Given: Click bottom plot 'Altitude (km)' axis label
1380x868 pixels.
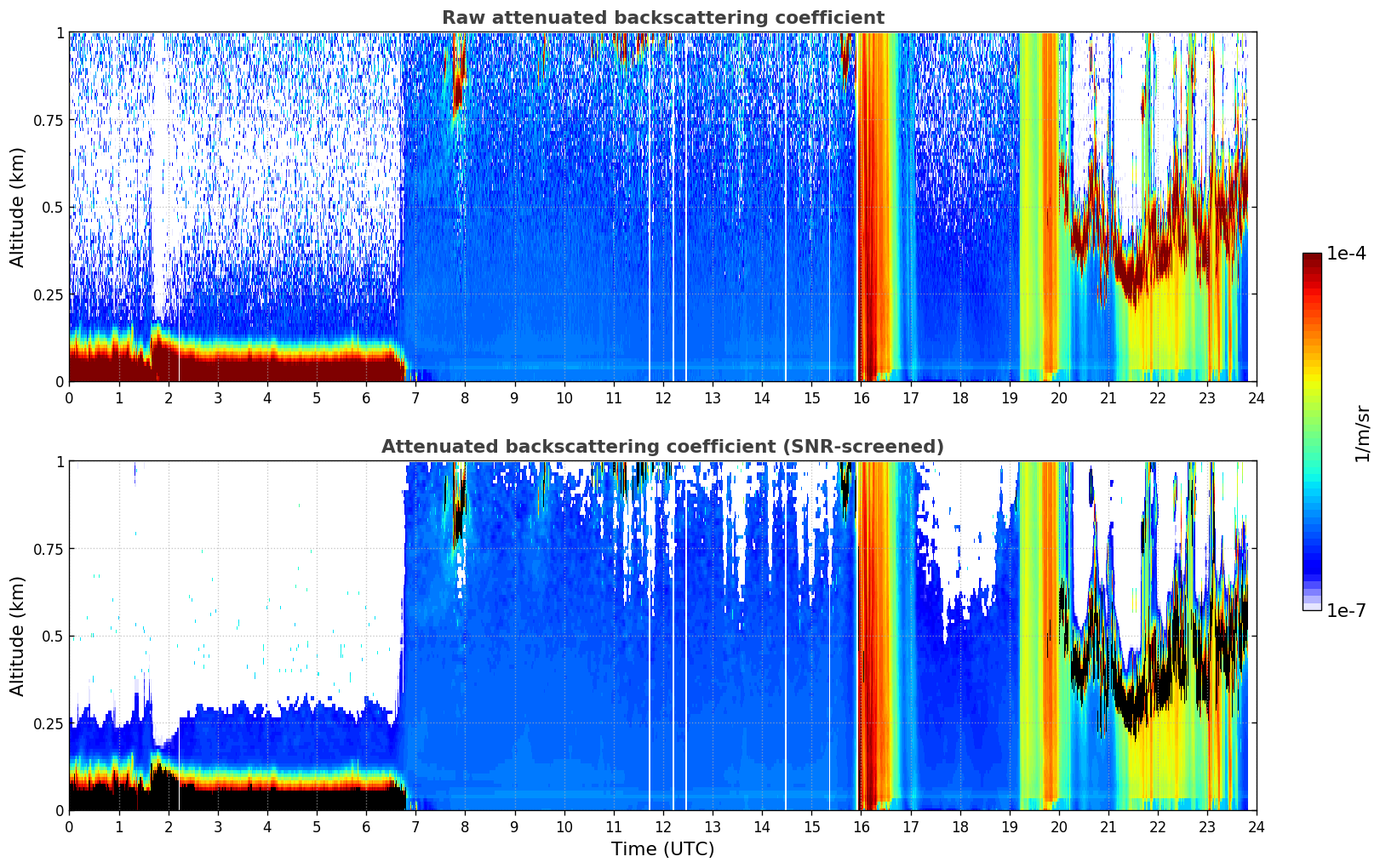Looking at the screenshot, I should pyautogui.click(x=18, y=636).
